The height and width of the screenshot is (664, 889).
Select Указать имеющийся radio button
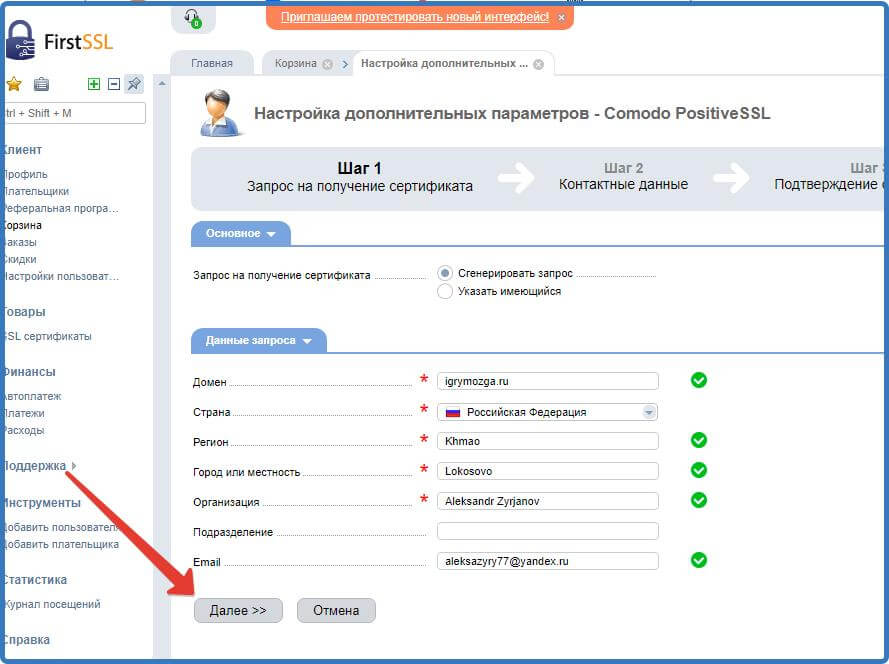click(445, 291)
